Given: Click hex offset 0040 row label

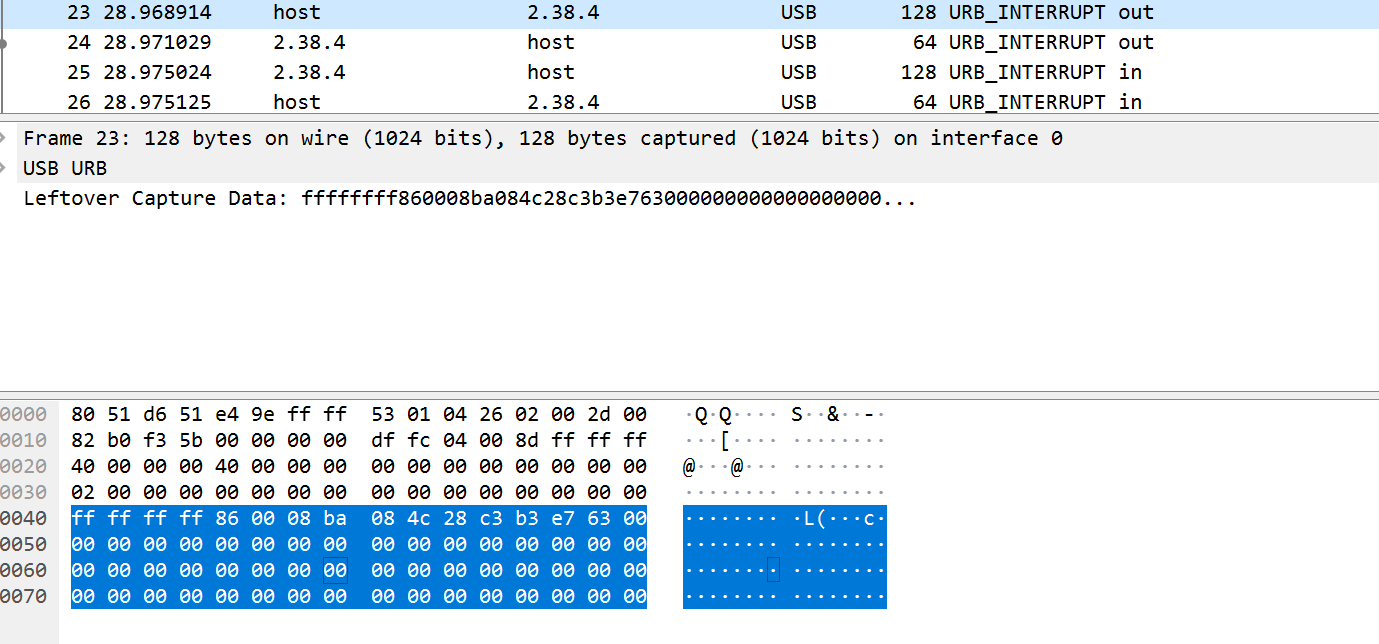Looking at the screenshot, I should (23, 519).
